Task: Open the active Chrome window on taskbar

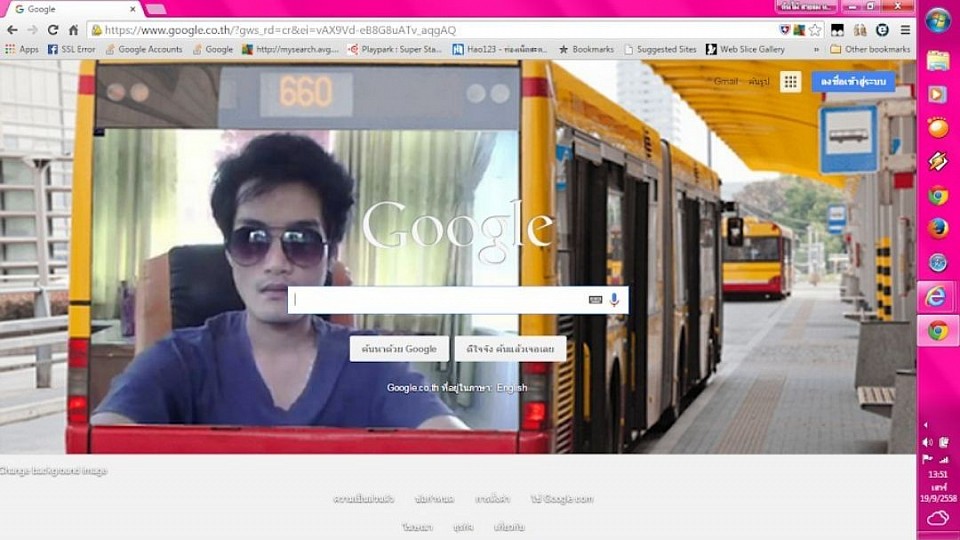Action: (x=936, y=331)
